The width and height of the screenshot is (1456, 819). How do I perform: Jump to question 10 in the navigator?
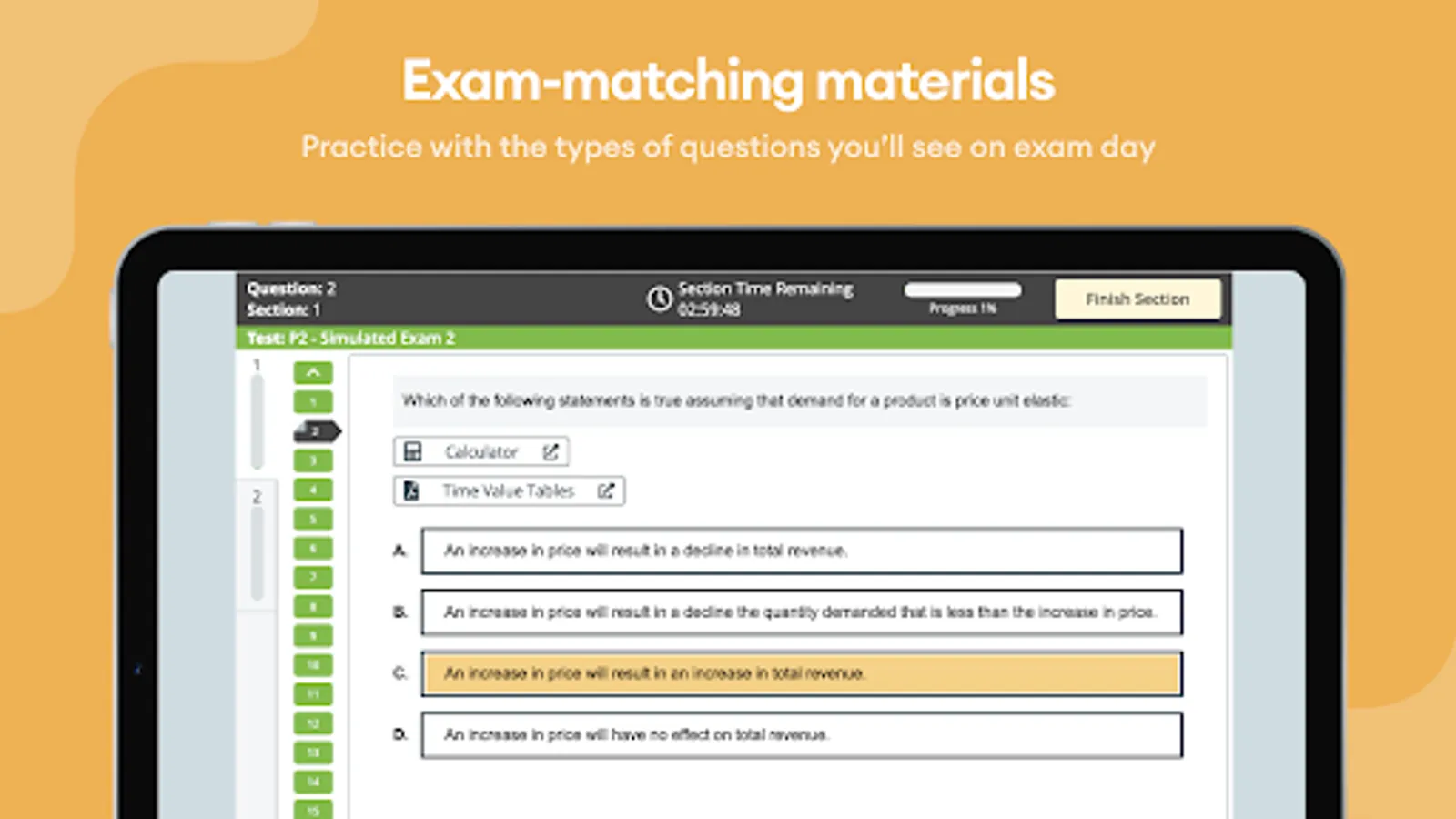click(x=313, y=664)
